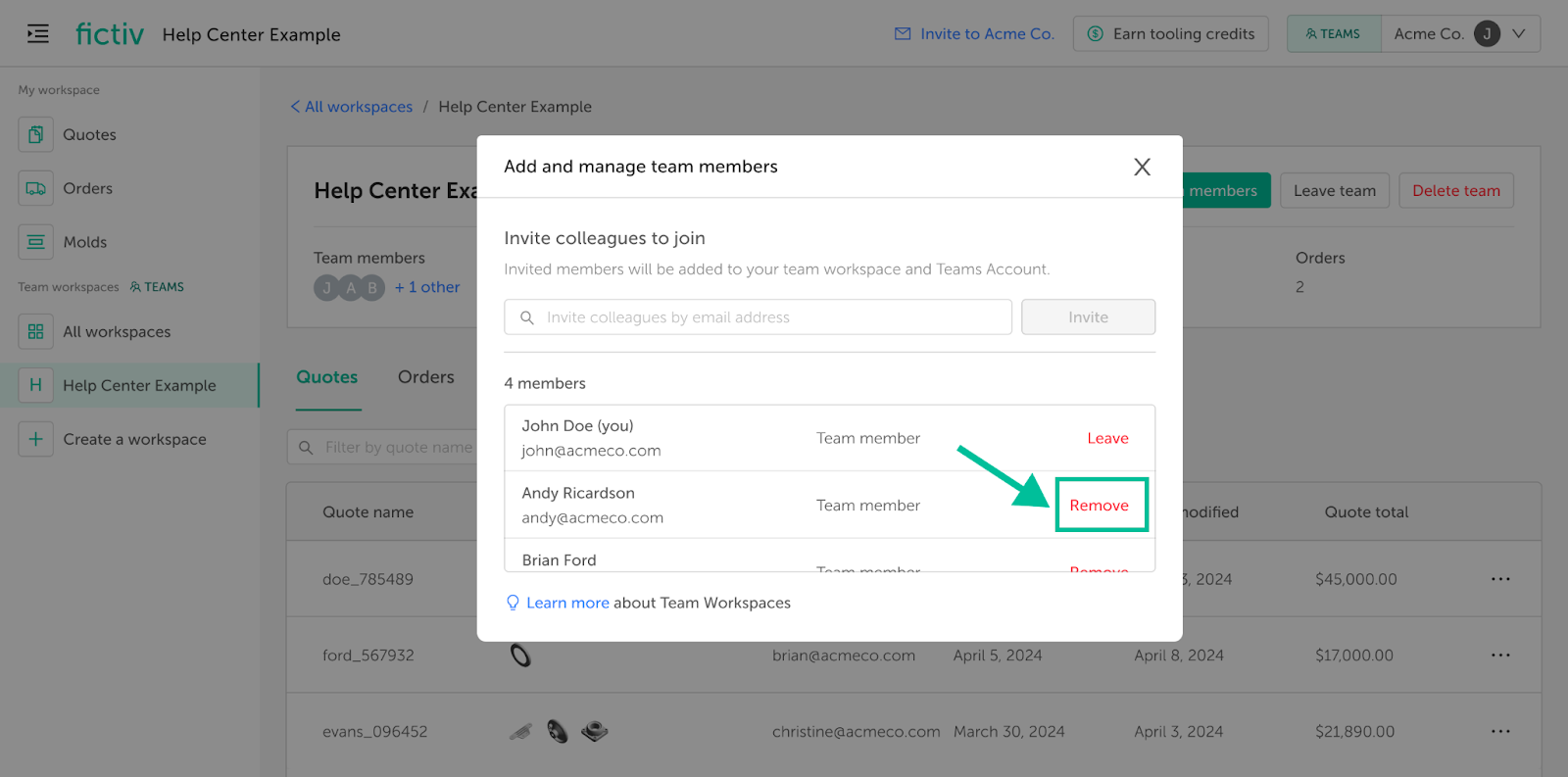Click christine@acmeco.com in the table
The height and width of the screenshot is (777, 1568).
pos(856,731)
